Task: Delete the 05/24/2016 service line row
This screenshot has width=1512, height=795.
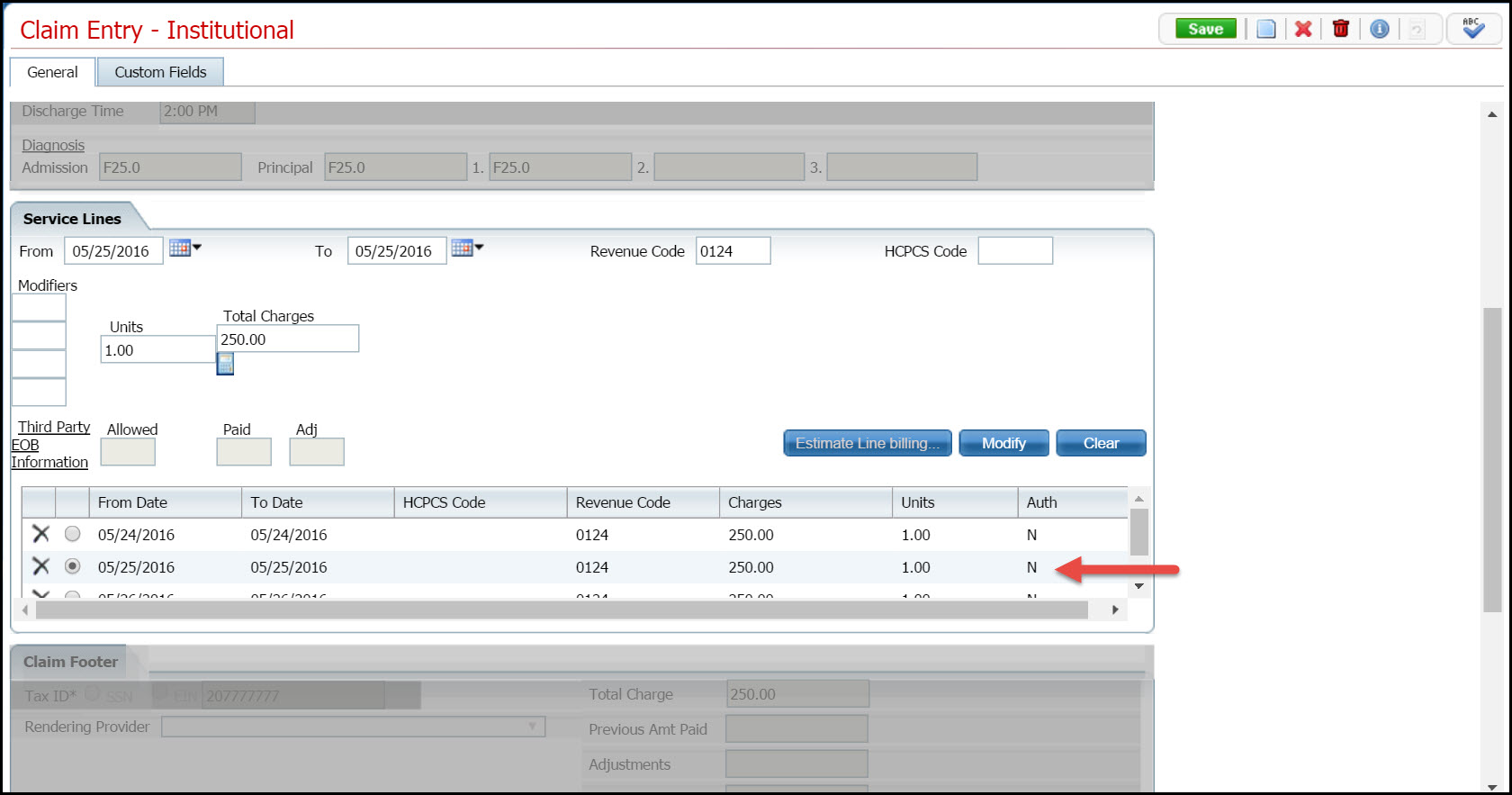Action: tap(40, 534)
